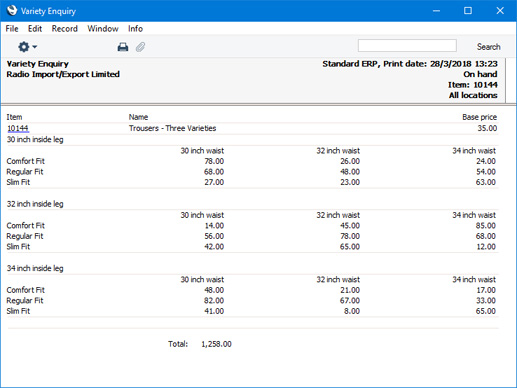Screen dimensions: 517x388
Task: Open the File menu
Action: pyautogui.click(x=12, y=29)
